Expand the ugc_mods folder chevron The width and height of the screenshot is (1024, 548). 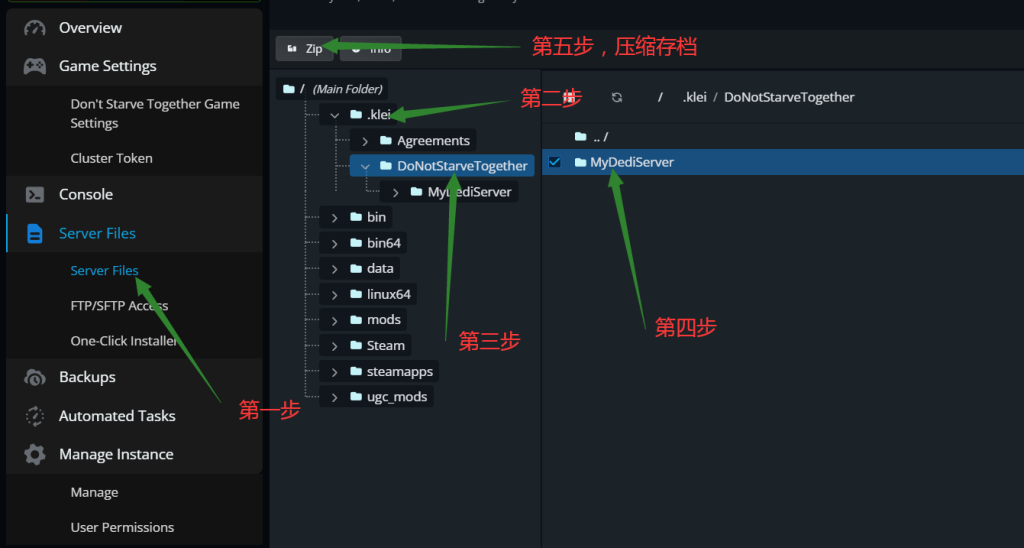tap(335, 397)
